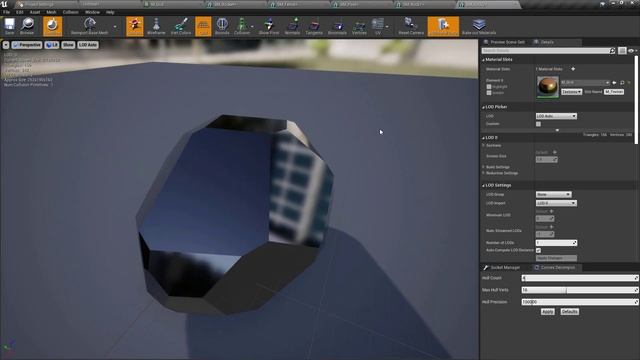Click the Apply Changes button
640x360 pixels.
coord(556,258)
